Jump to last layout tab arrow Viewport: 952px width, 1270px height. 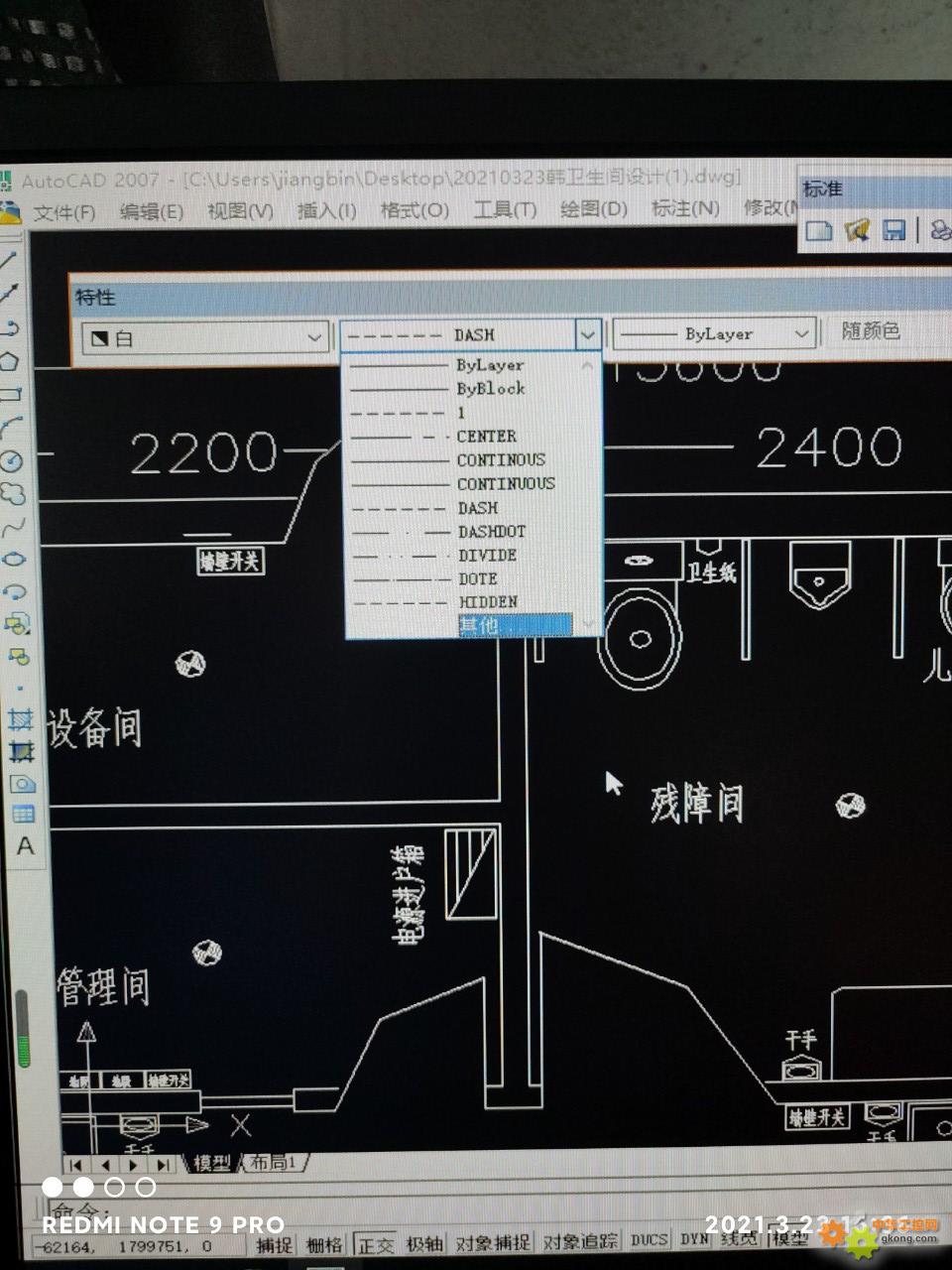[x=162, y=1165]
